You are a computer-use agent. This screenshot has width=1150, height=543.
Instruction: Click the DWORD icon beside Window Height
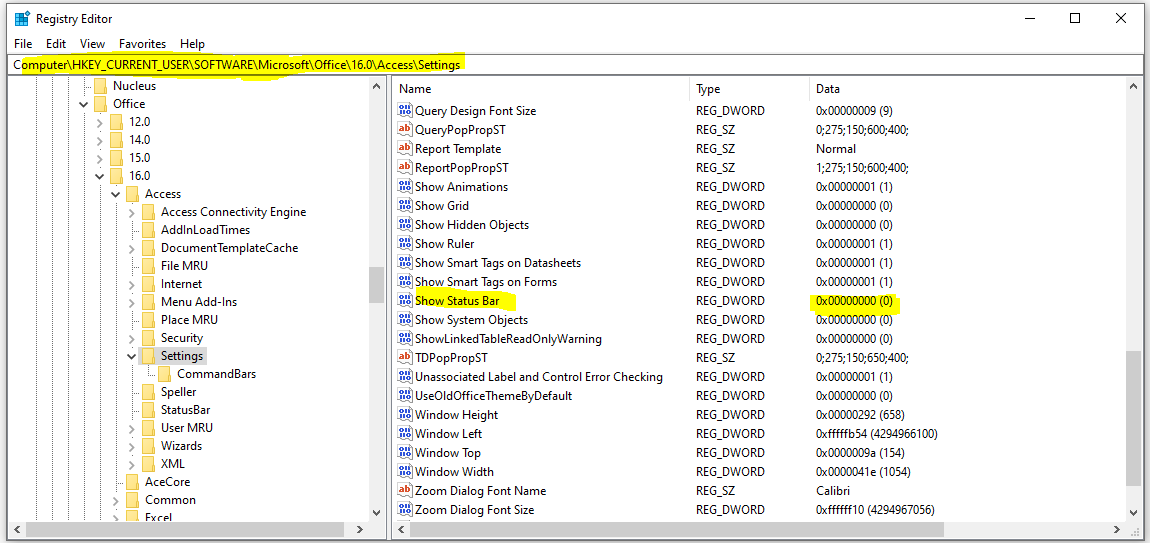[x=405, y=415]
